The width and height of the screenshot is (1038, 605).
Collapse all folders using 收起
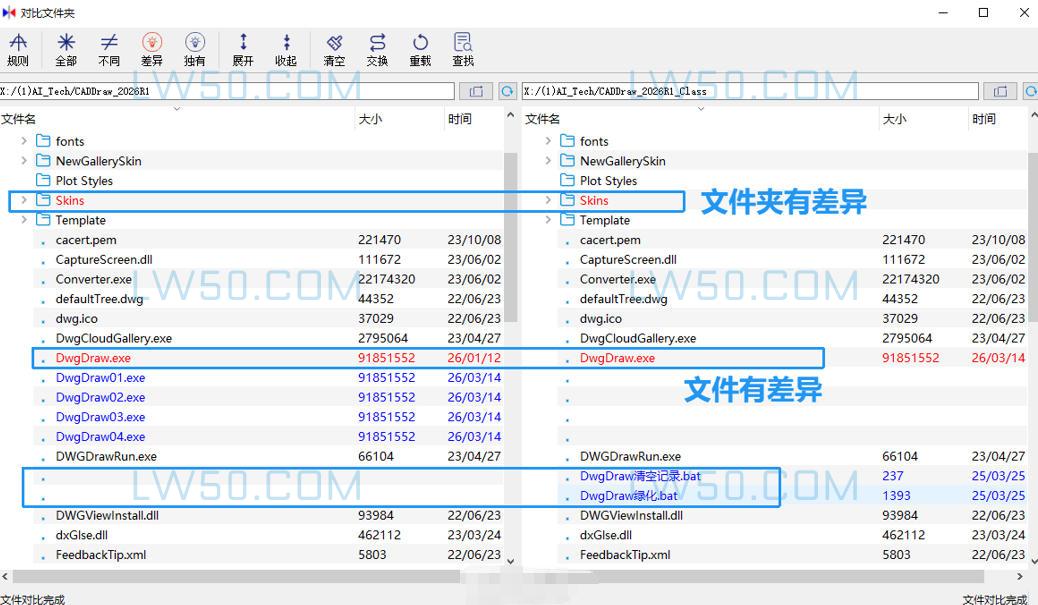(286, 47)
